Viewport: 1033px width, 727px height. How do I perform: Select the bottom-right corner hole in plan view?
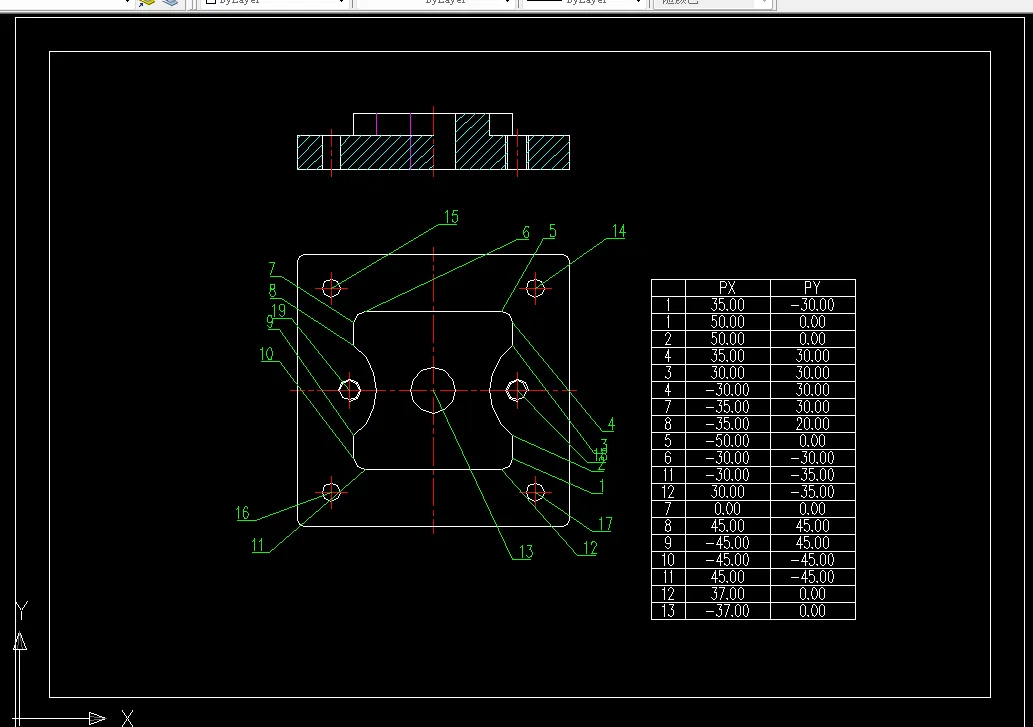click(535, 492)
